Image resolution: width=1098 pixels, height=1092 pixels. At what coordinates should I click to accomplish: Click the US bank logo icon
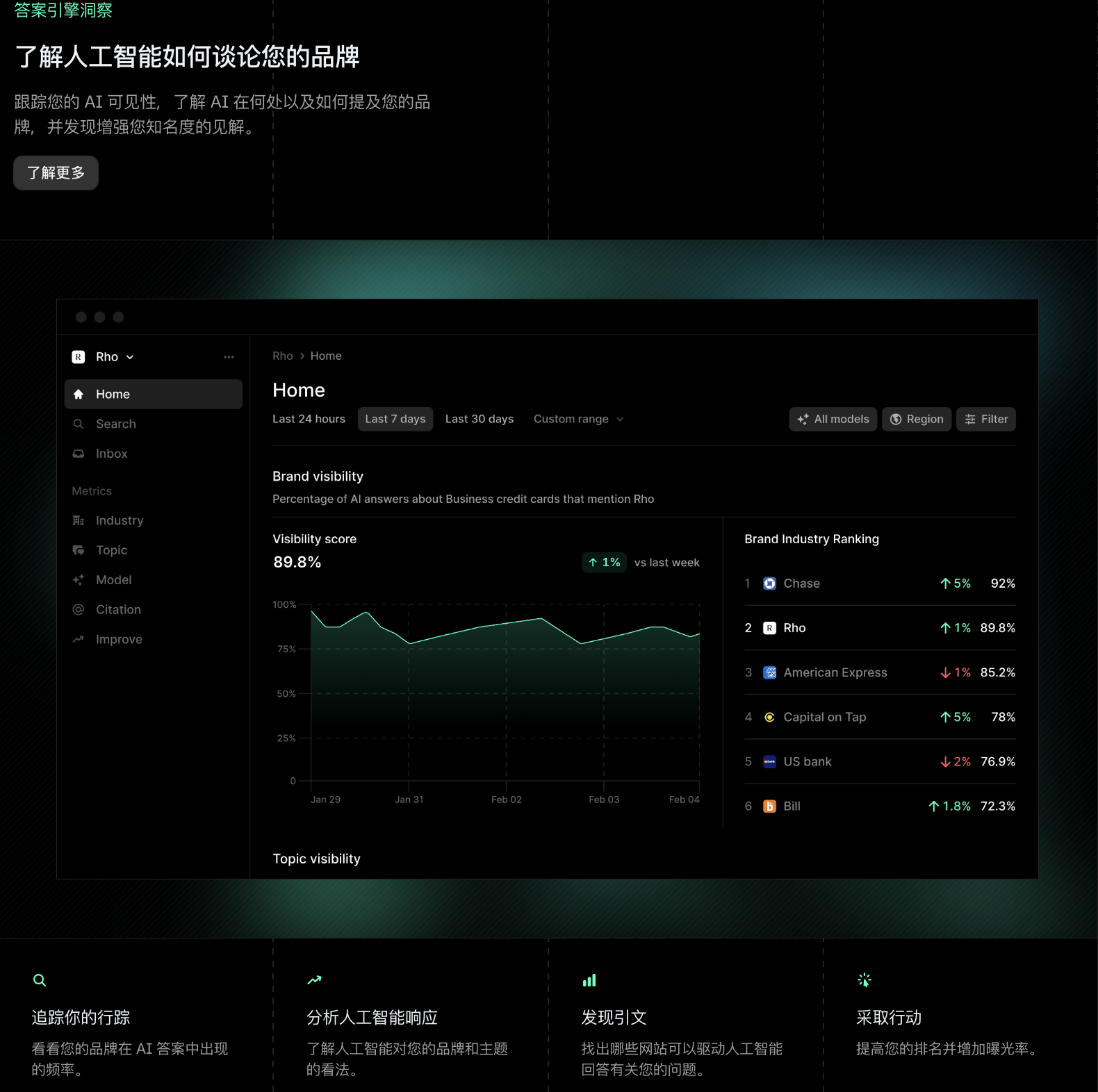click(770, 761)
